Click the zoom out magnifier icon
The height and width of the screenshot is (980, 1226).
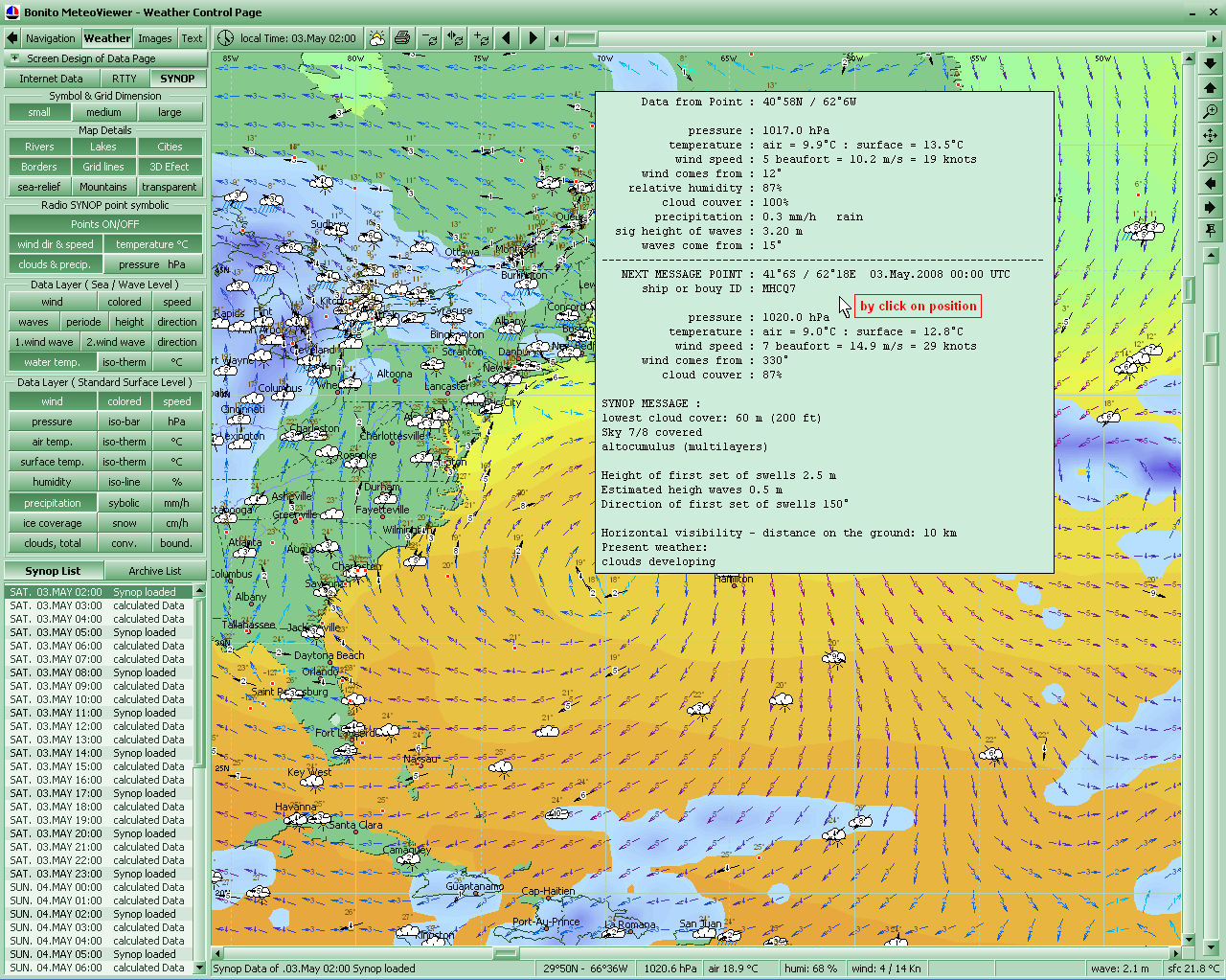[x=1211, y=159]
